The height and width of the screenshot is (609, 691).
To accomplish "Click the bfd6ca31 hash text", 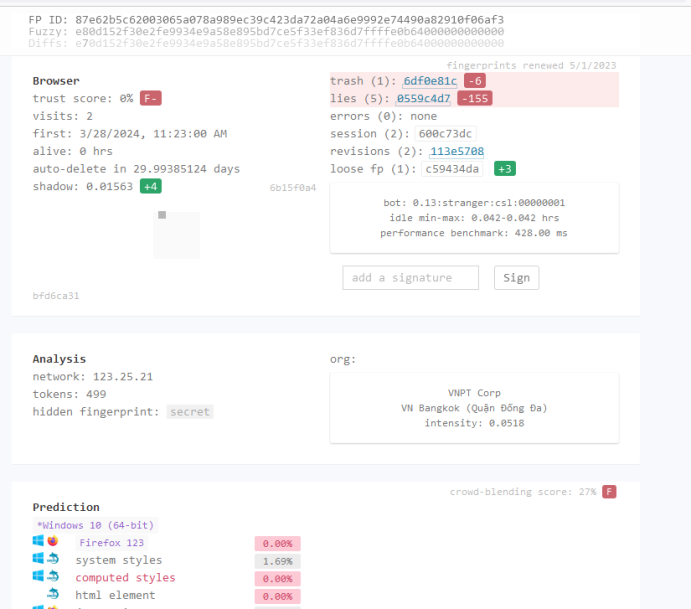I will click(x=56, y=296).
